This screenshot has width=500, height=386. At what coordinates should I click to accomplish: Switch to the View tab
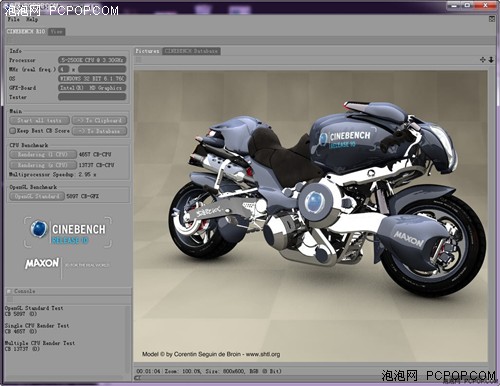click(x=56, y=31)
